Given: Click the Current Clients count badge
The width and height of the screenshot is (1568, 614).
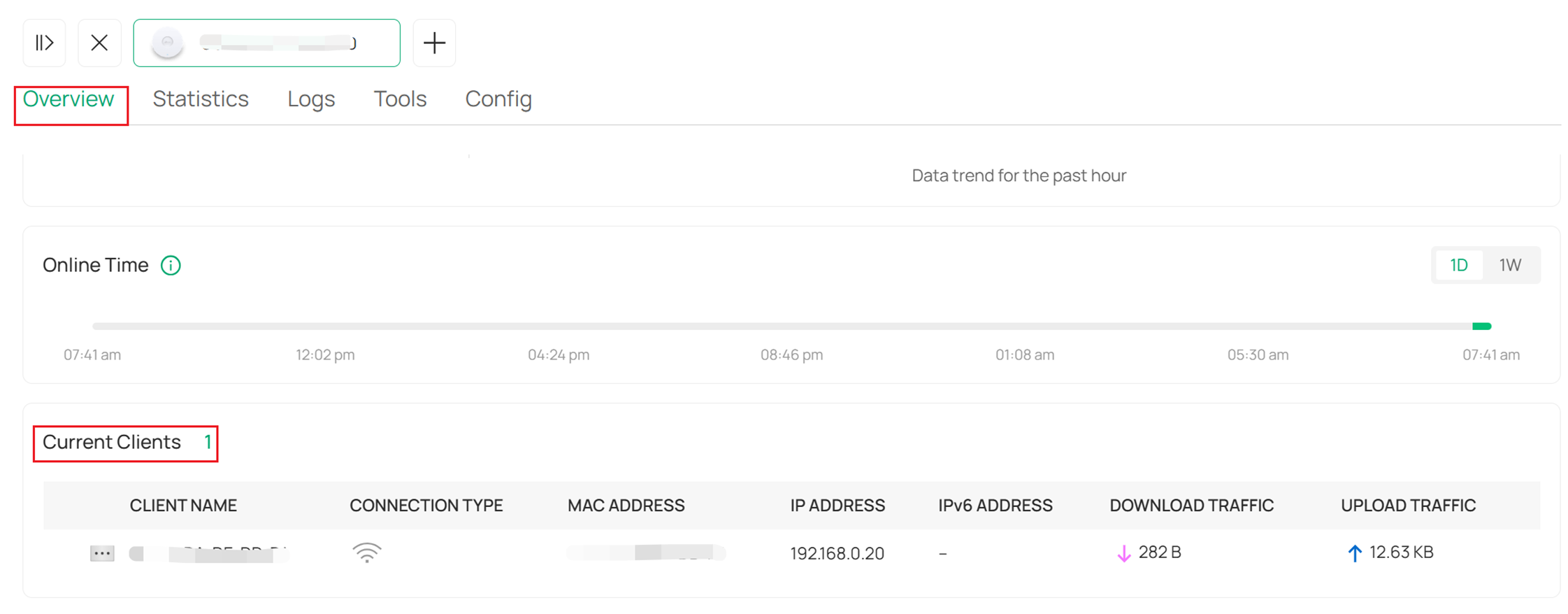Looking at the screenshot, I should (x=208, y=442).
